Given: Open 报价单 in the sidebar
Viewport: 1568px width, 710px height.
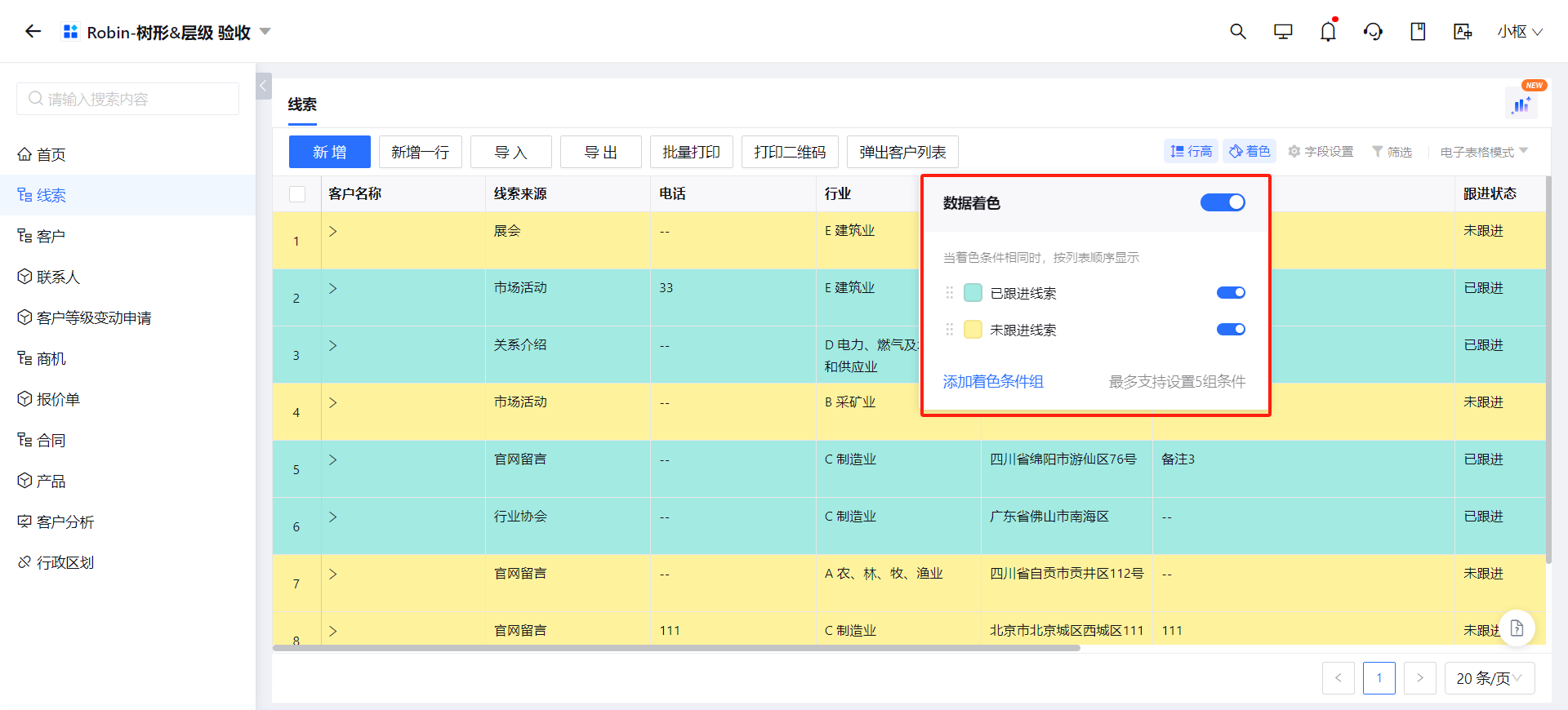Looking at the screenshot, I should (127, 399).
